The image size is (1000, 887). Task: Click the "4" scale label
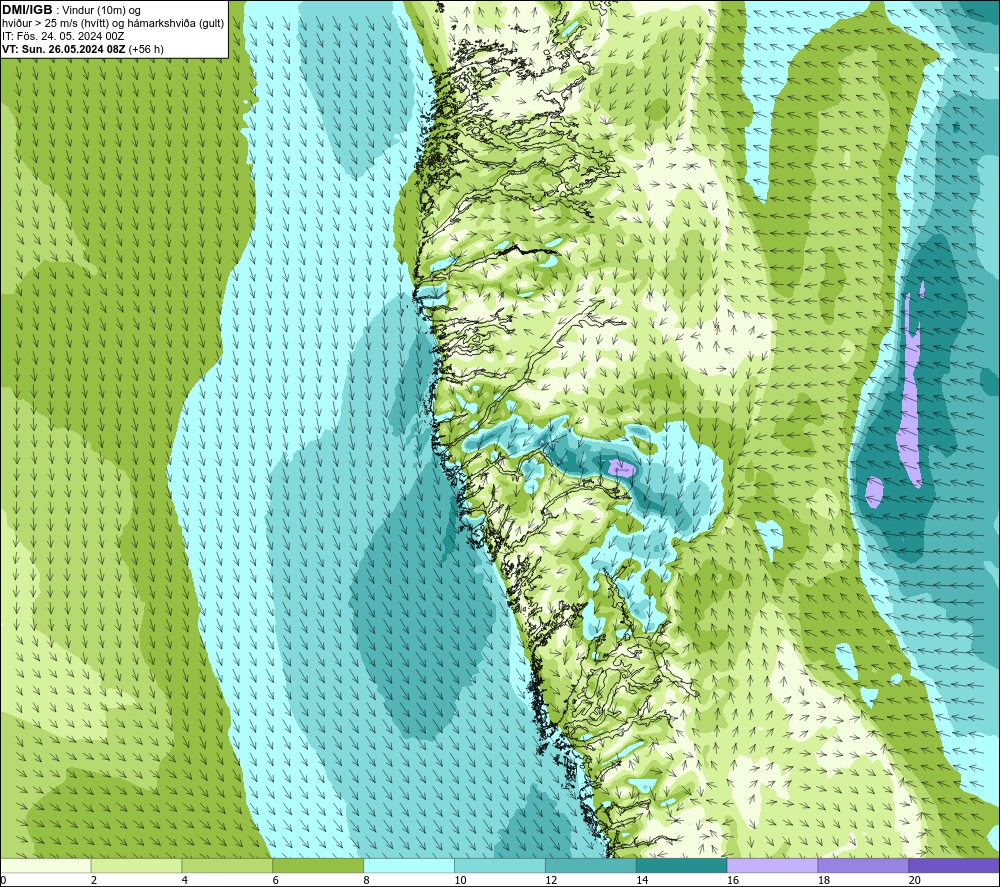pyautogui.click(x=184, y=880)
